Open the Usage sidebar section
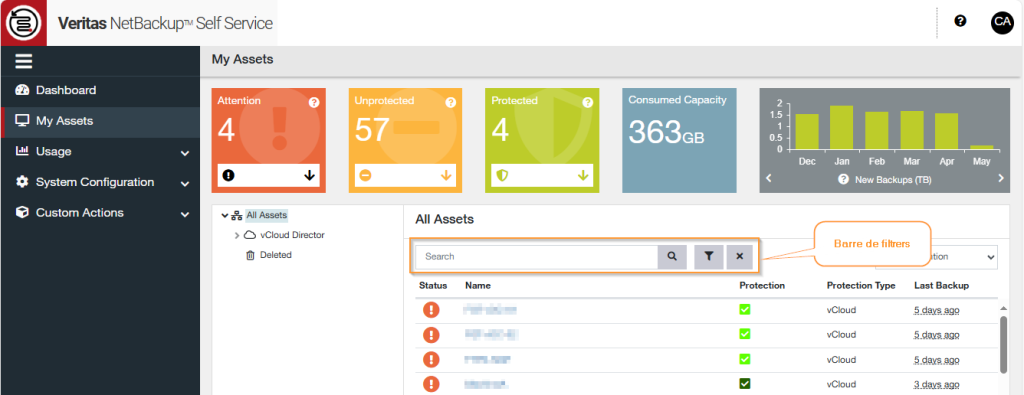Image resolution: width=1024 pixels, height=395 pixels. (100, 151)
